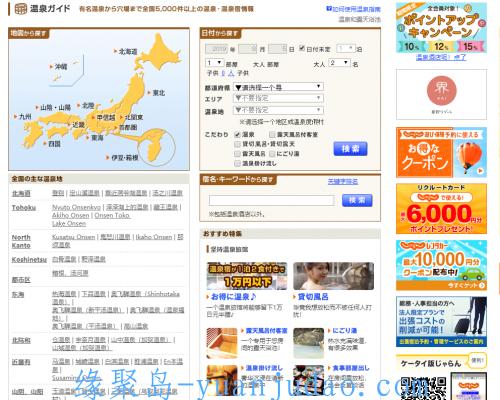500x400 pixels.
Task: Open the 都道府県 prefecture dropdown
Action: pos(278,87)
